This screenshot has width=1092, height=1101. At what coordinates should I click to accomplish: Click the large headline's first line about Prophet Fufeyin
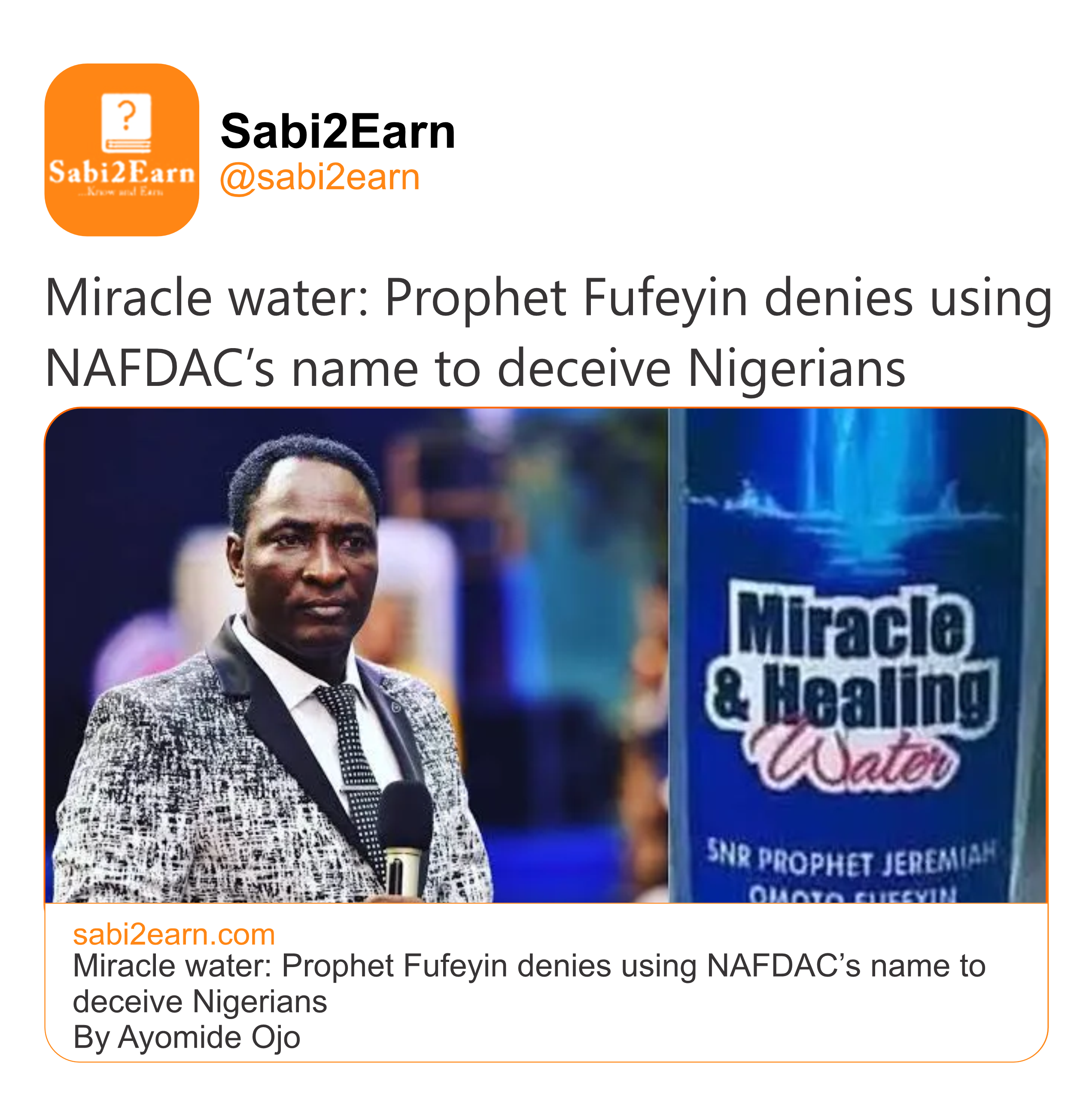548,297
